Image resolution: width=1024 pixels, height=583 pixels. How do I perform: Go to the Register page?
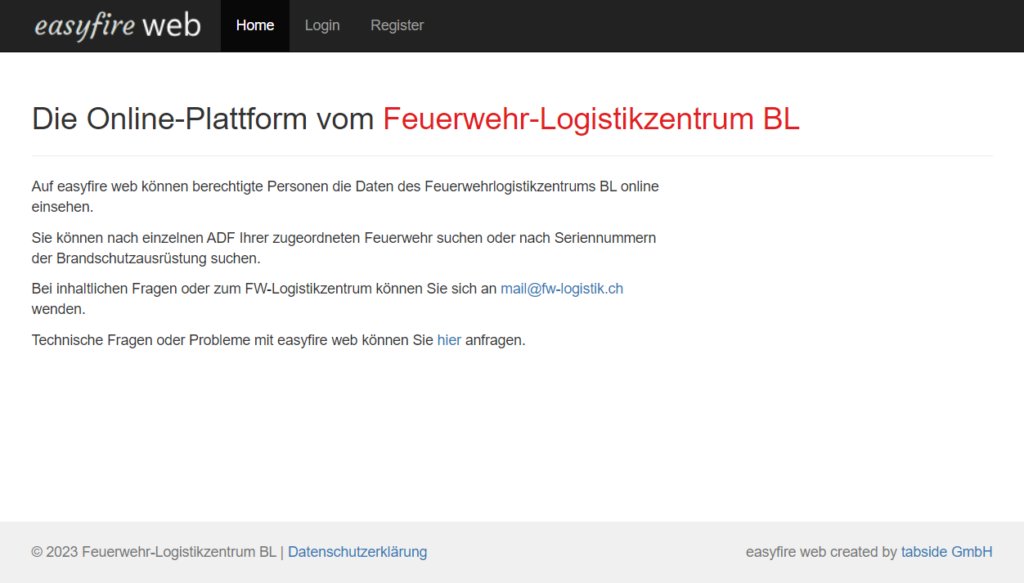pyautogui.click(x=397, y=25)
